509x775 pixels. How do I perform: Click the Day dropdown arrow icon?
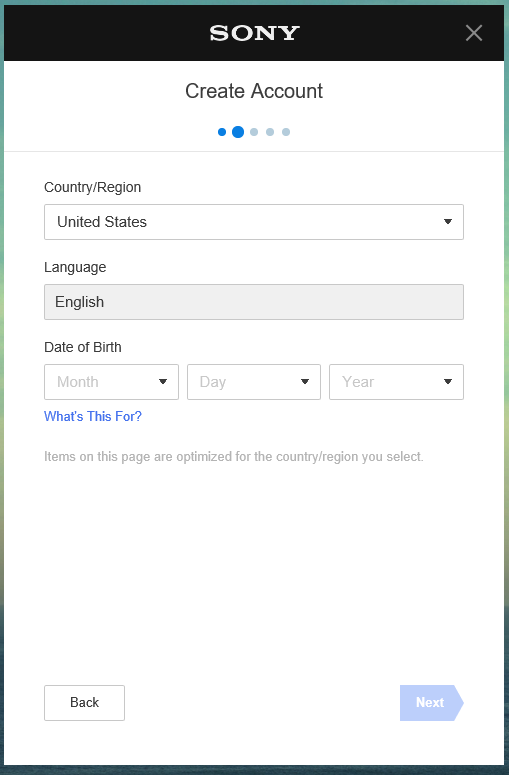coord(305,382)
